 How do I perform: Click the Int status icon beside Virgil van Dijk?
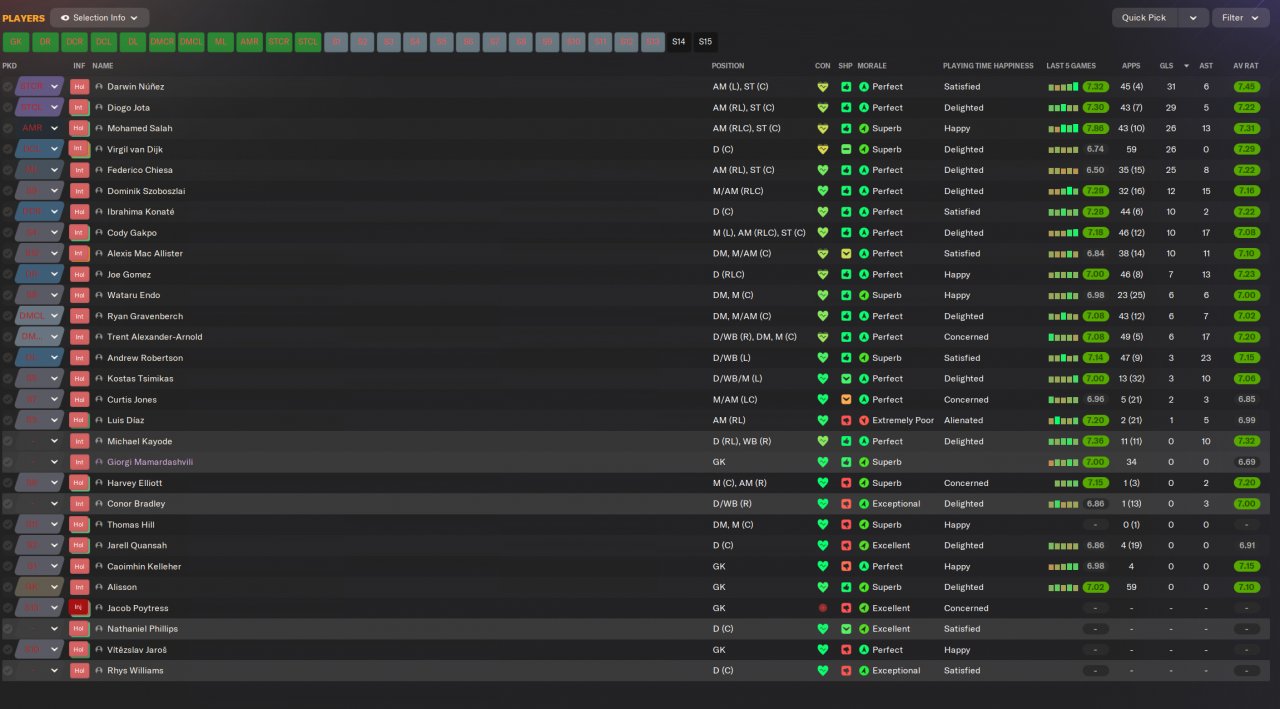coord(79,150)
